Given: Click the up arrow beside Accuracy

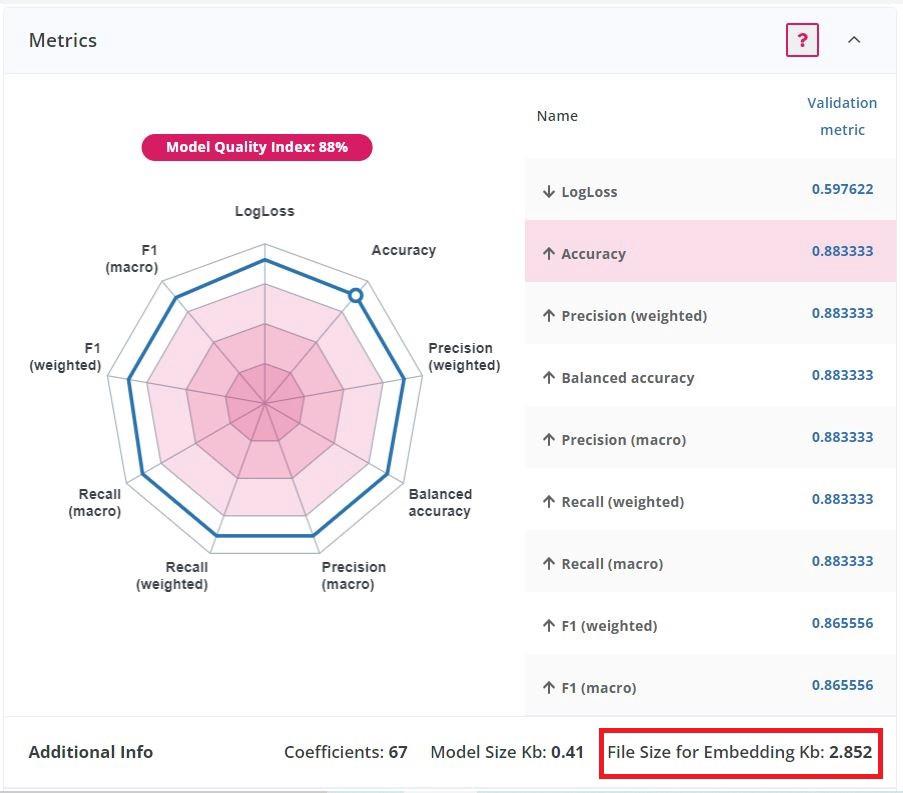Looking at the screenshot, I should click(x=548, y=254).
